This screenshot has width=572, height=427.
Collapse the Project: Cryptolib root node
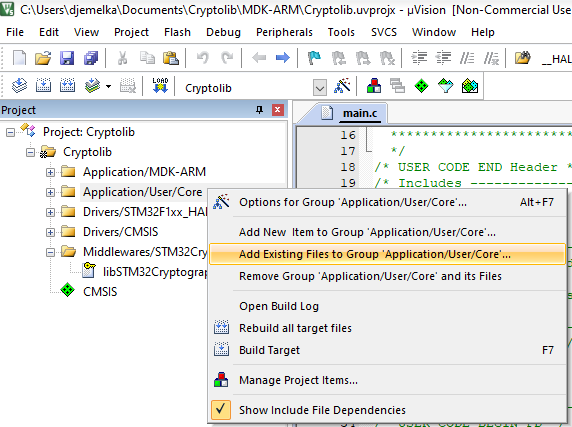11,132
